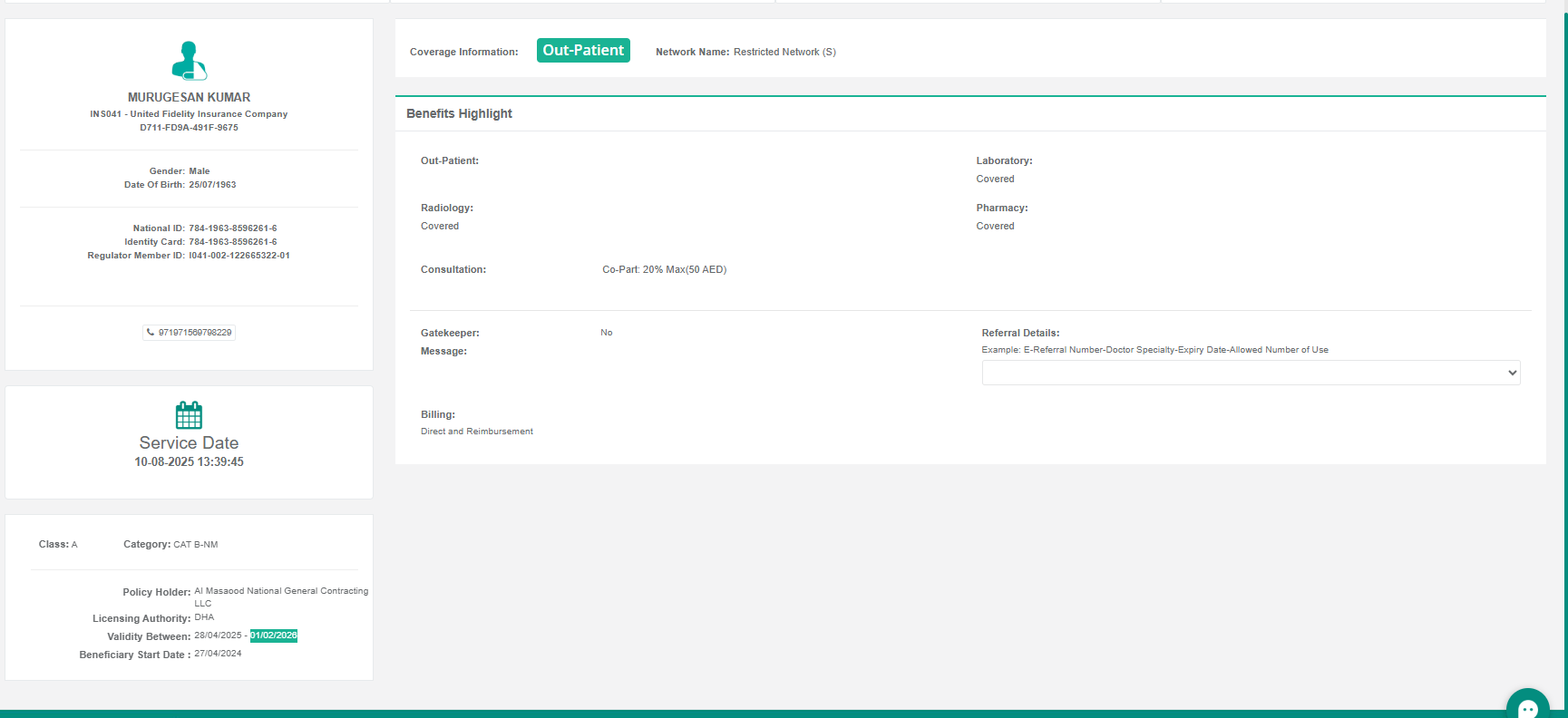This screenshot has width=1568, height=718.
Task: Click the Regulator Member ID value
Action: point(239,256)
